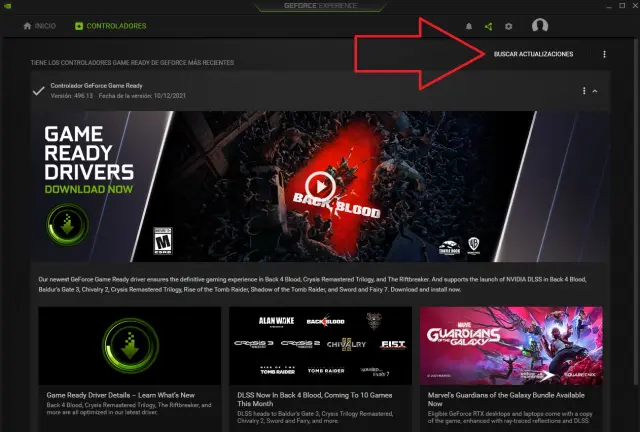Image resolution: width=640 pixels, height=432 pixels.
Task: Open the notifications bell
Action: tap(469, 26)
